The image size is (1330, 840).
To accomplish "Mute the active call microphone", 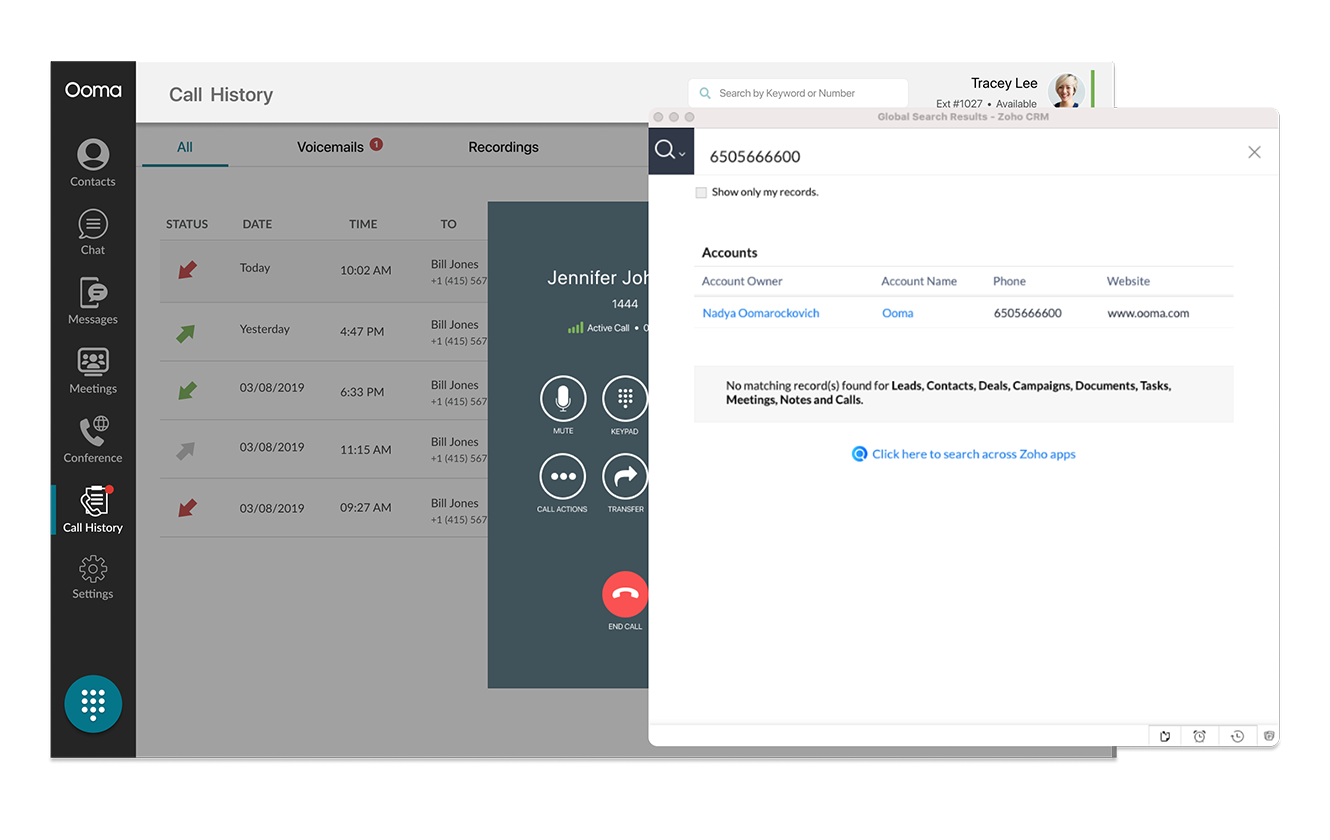I will (x=563, y=399).
